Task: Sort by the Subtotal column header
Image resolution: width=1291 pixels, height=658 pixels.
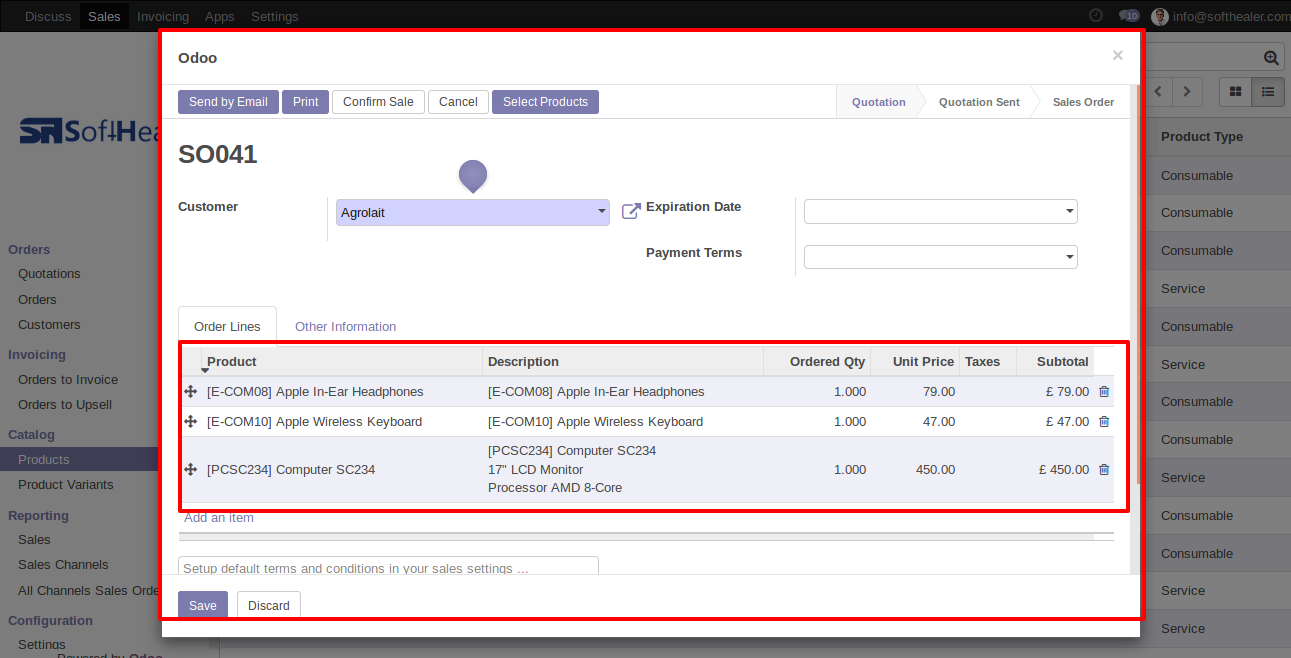Action: (x=1055, y=361)
